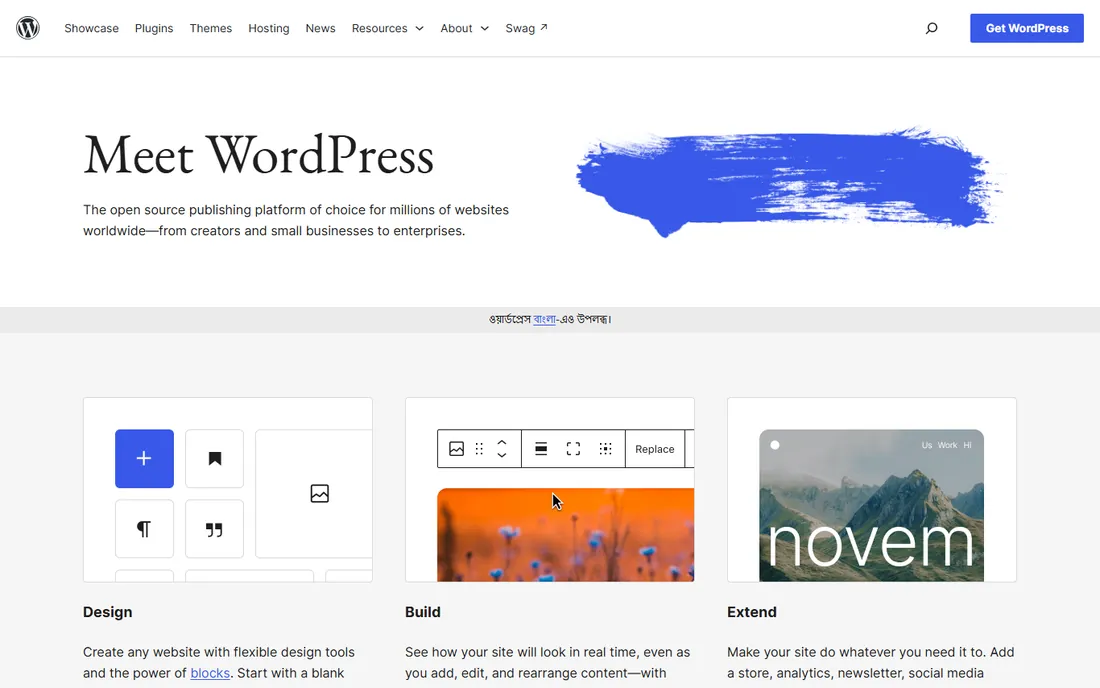Click the blue brush stroke image
1100x688 pixels.
click(x=789, y=182)
